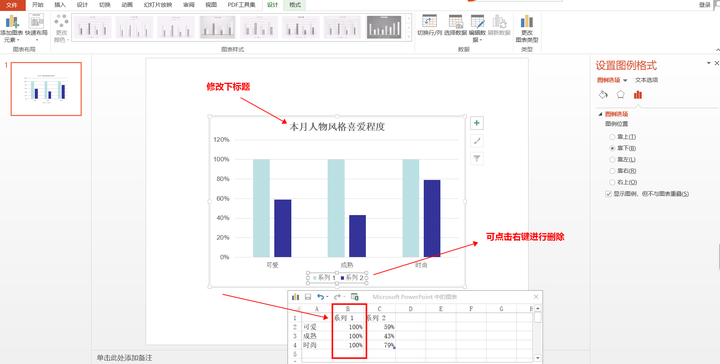Click Edit Data in Excel icon in data sheet
This screenshot has height=364, width=720.
[x=354, y=297]
